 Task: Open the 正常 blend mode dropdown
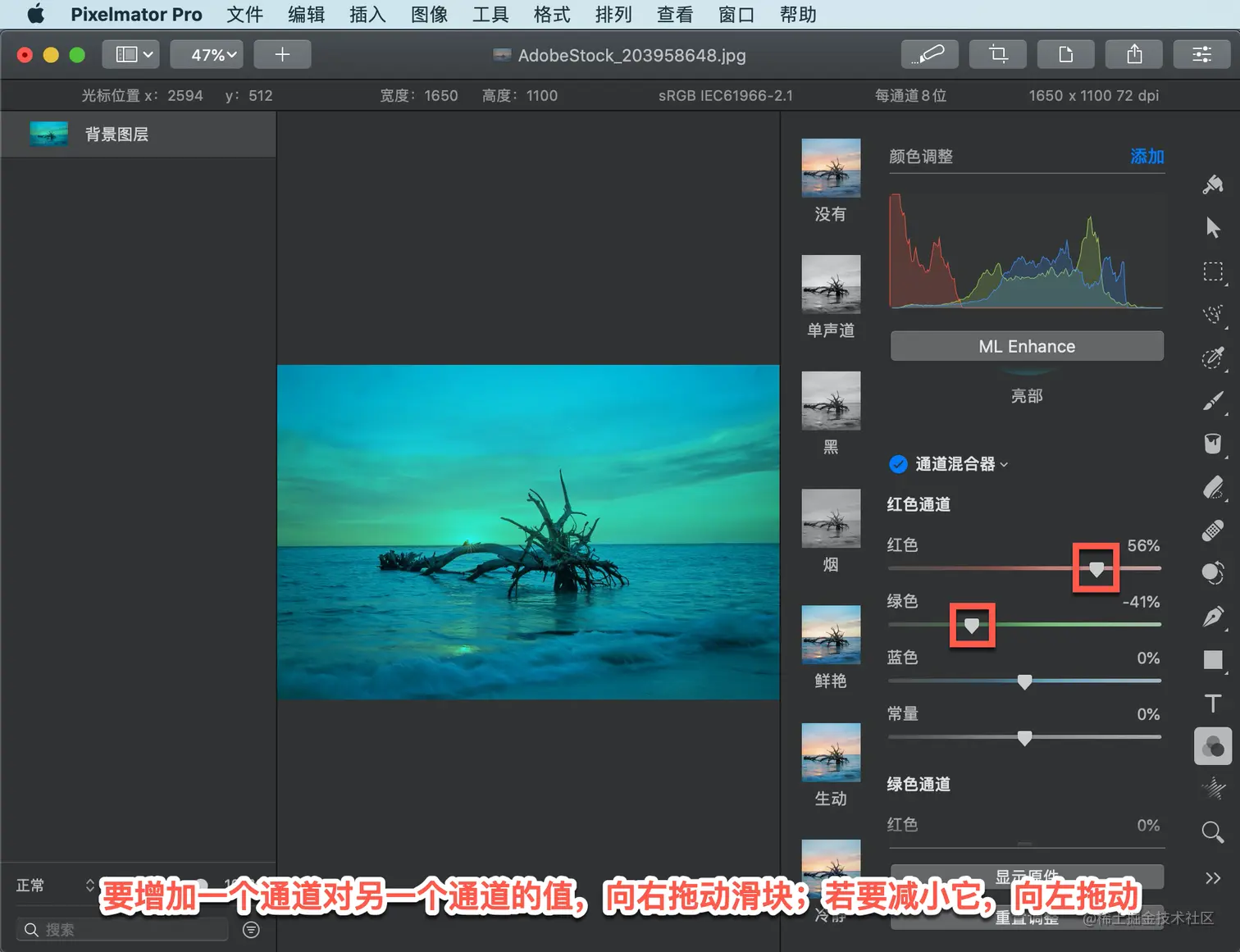pyautogui.click(x=54, y=886)
